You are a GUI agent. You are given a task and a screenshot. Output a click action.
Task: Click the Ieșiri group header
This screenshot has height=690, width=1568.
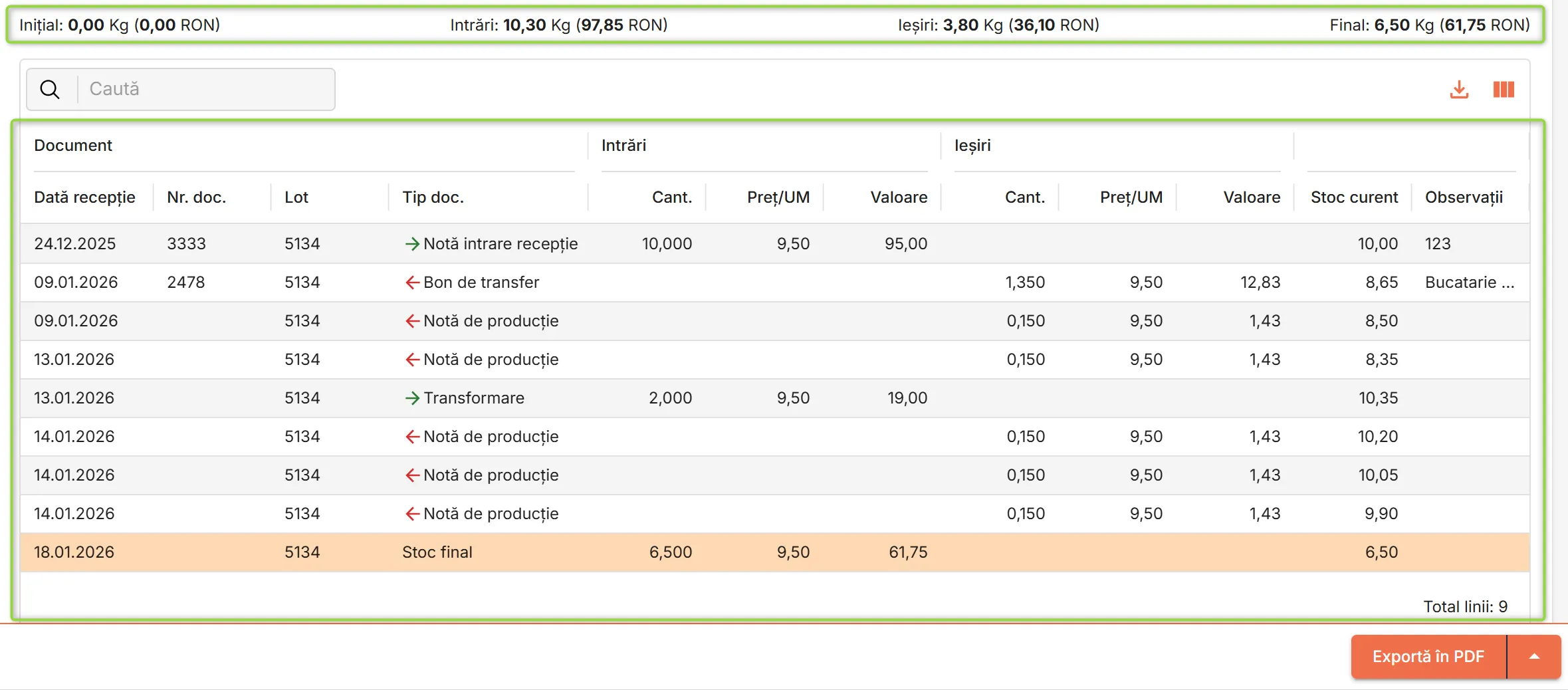pyautogui.click(x=972, y=146)
